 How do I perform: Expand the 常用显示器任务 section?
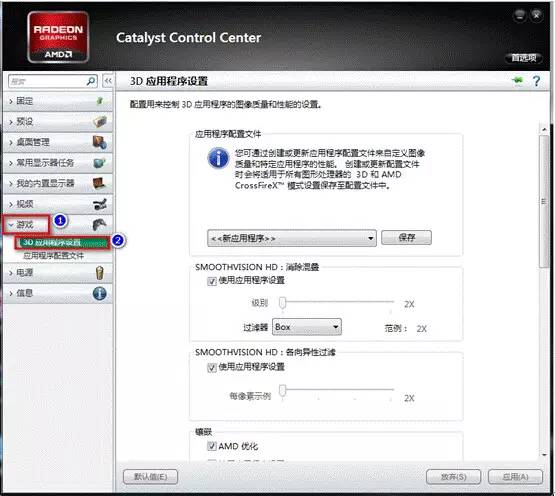57,163
